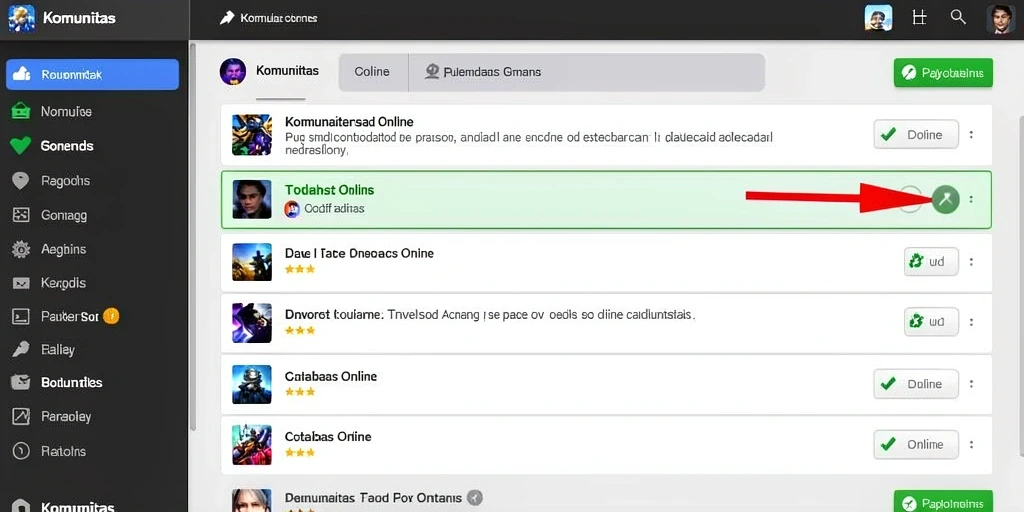Image resolution: width=1024 pixels, height=512 pixels.
Task: Open the gear icon labeled Aegbins
Action: [21, 249]
